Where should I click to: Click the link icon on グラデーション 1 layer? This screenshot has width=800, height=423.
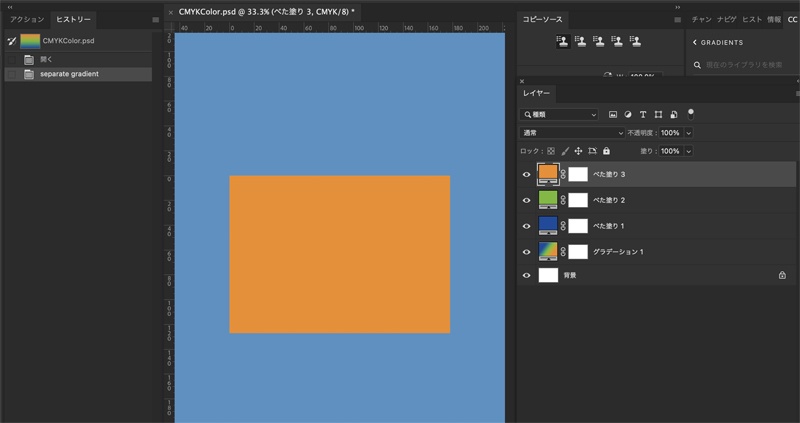(563, 252)
